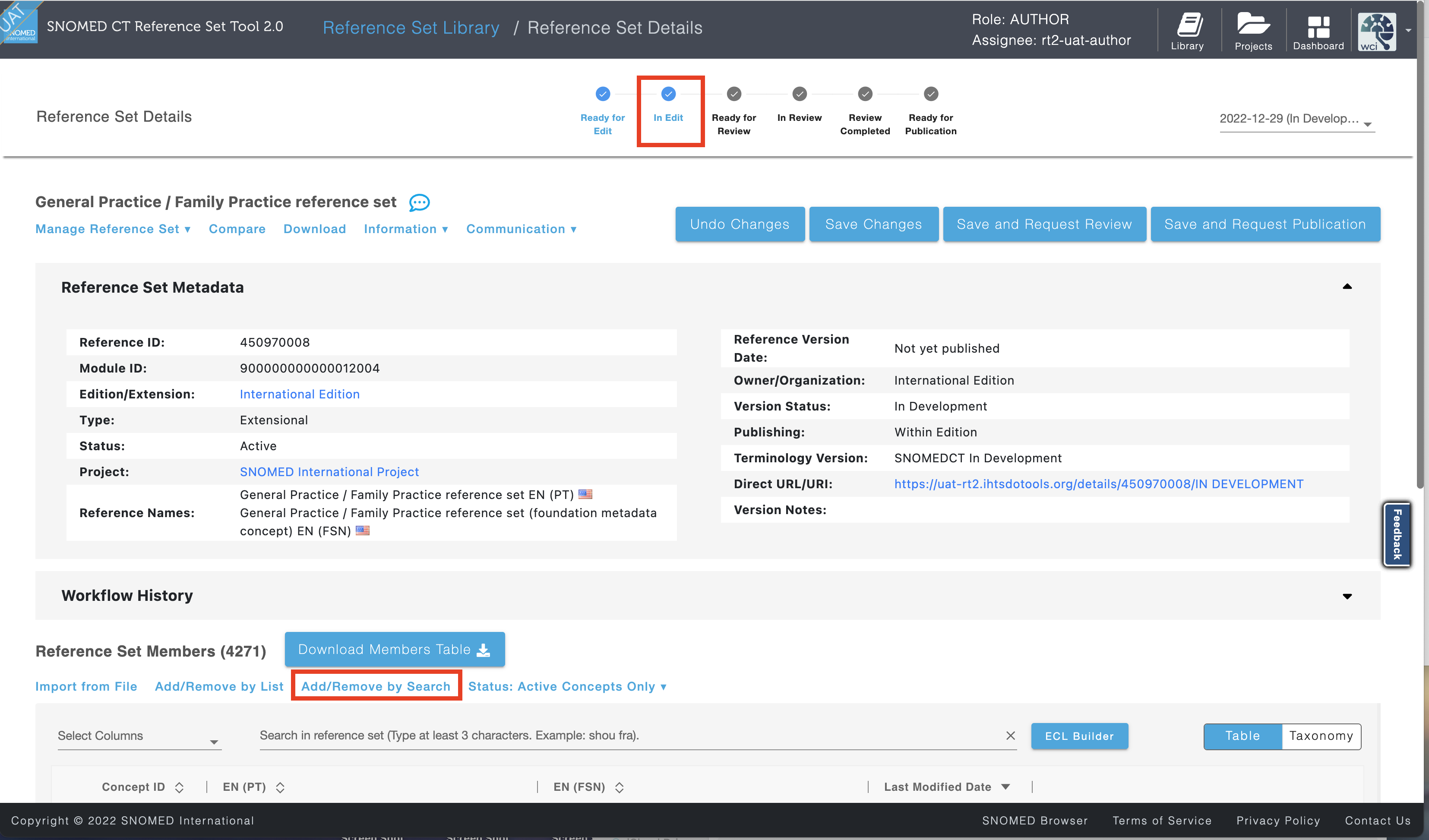Click the US flag next to EN (PT)
The height and width of the screenshot is (840, 1429).
585,494
